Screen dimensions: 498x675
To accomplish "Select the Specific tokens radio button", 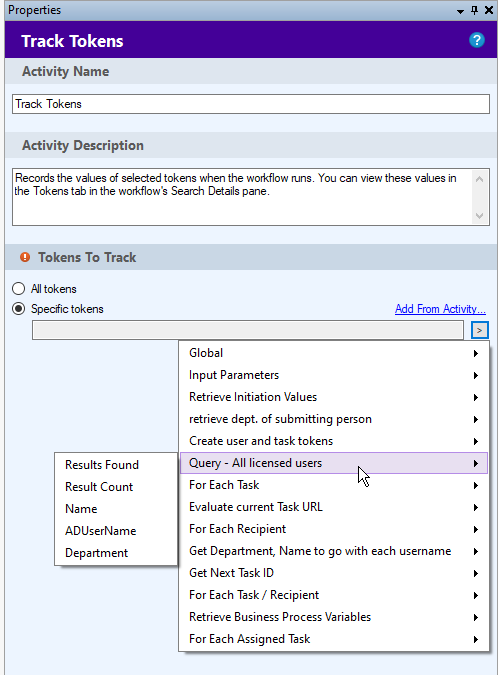I will (x=19, y=309).
